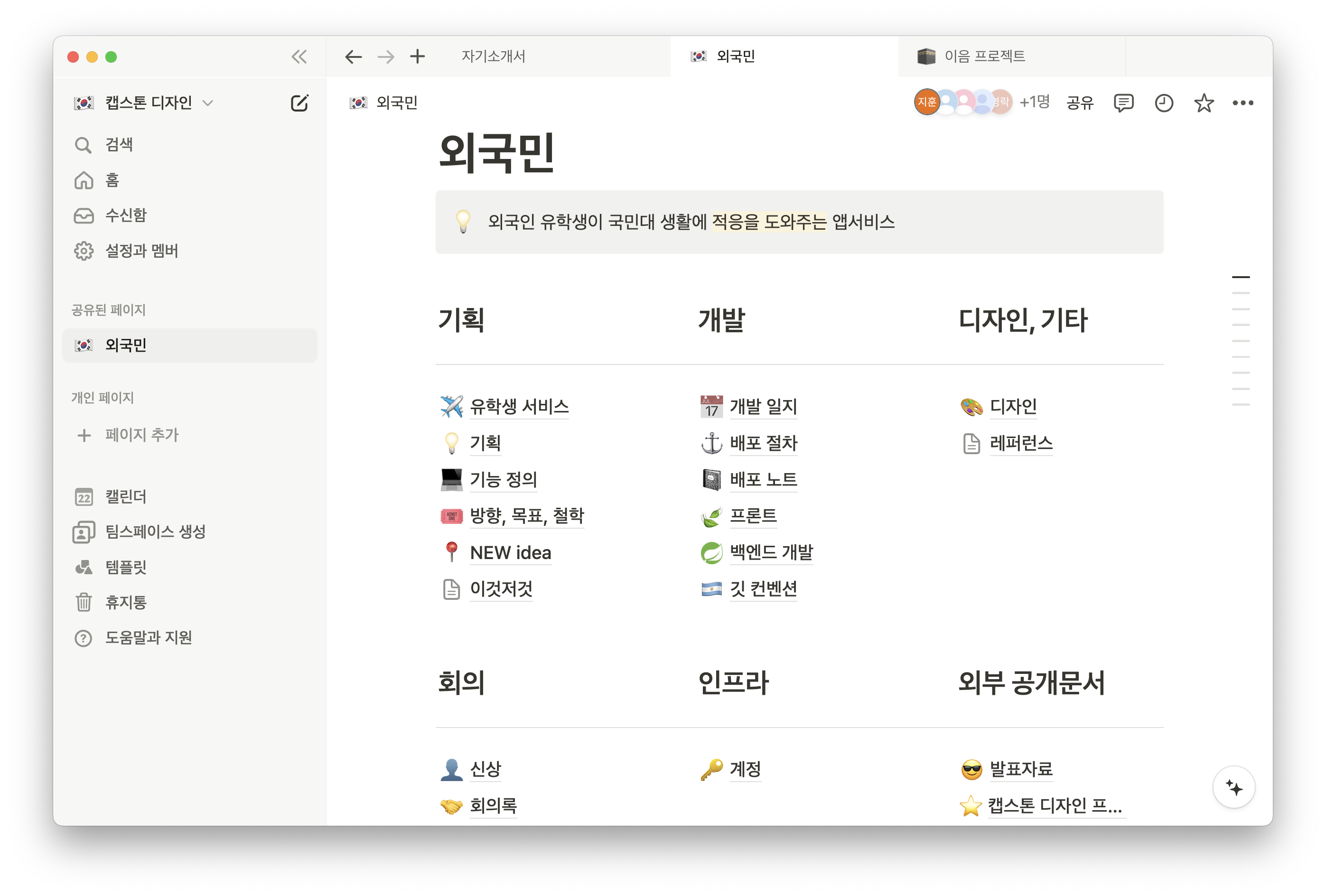Screen dimensions: 1326x896
Task: Open the 유학생 서비스 page link
Action: click(519, 406)
